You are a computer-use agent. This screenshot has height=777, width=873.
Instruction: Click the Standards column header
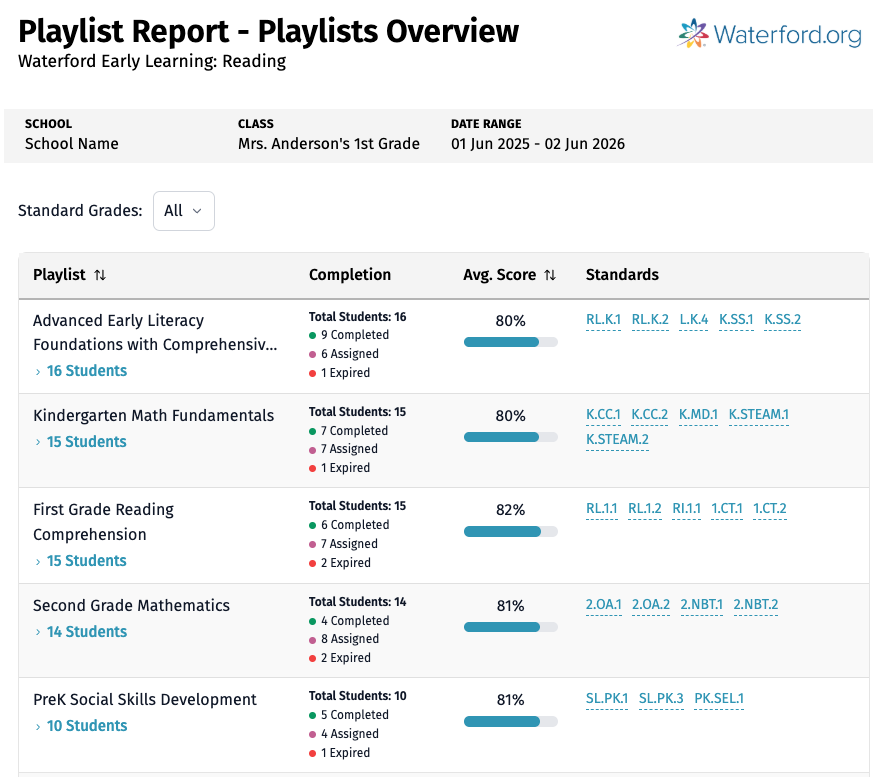[622, 275]
